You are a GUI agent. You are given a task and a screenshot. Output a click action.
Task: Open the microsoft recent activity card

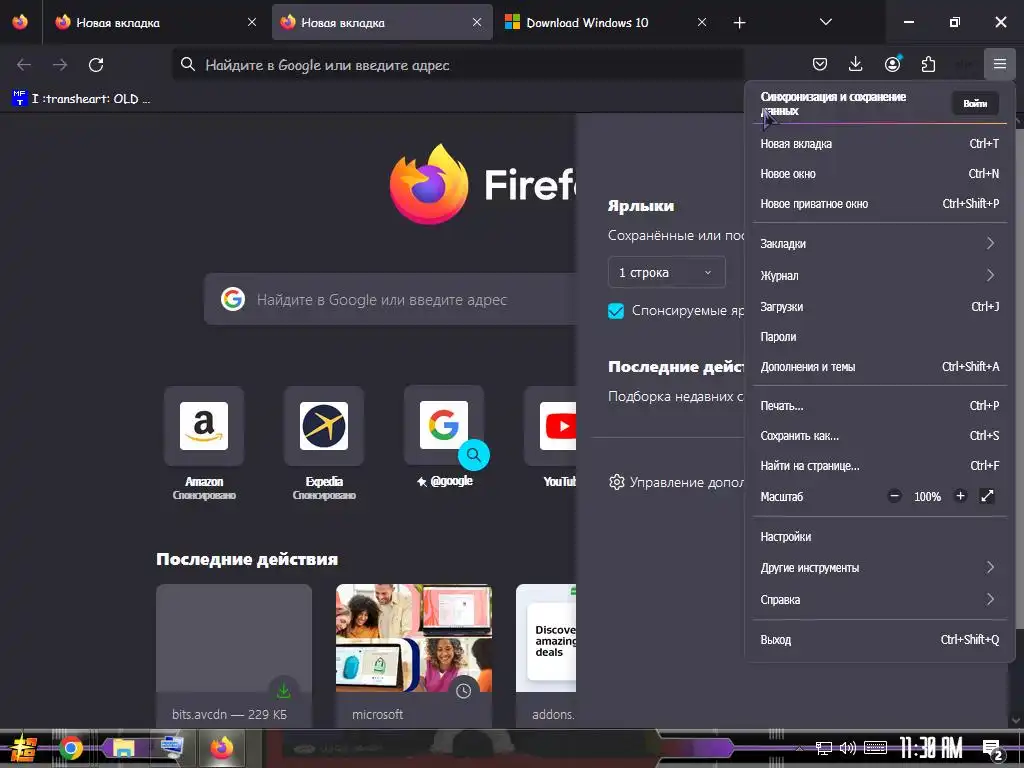414,655
